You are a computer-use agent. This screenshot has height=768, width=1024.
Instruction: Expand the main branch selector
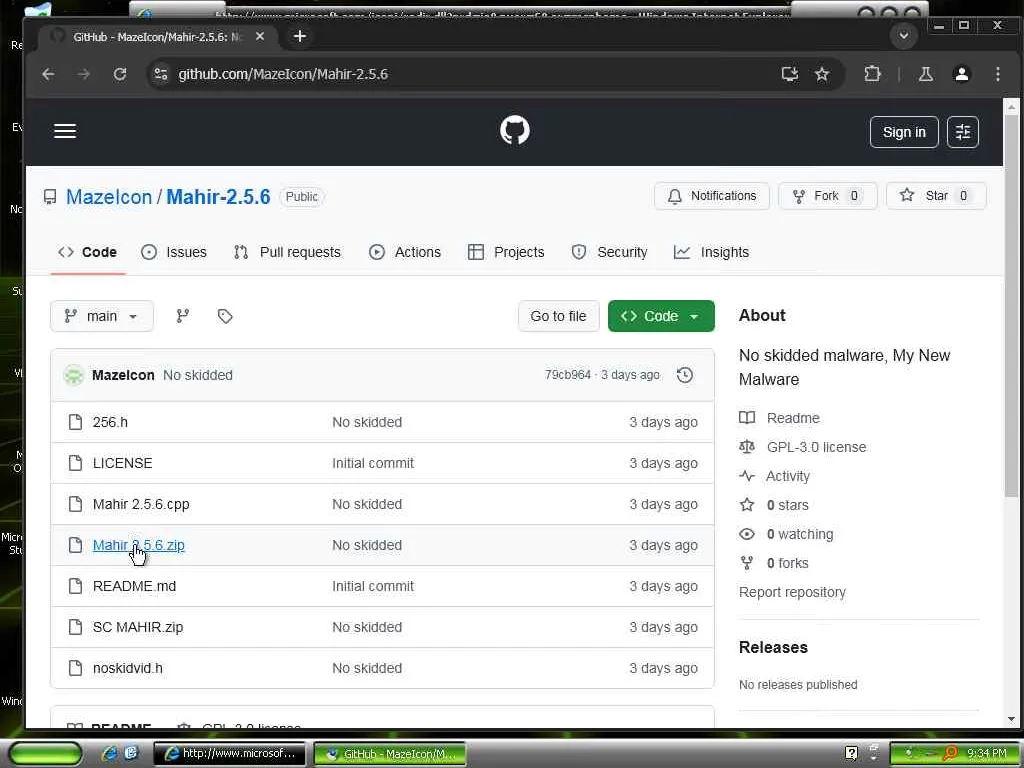tap(102, 316)
